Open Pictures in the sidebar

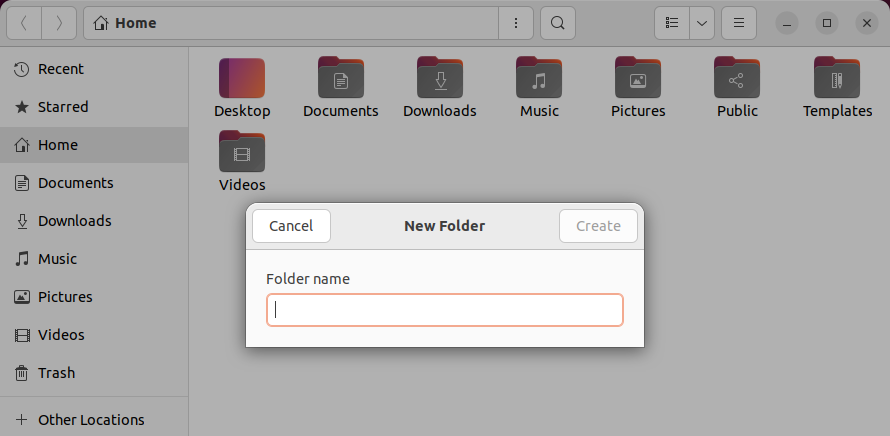coord(94,297)
